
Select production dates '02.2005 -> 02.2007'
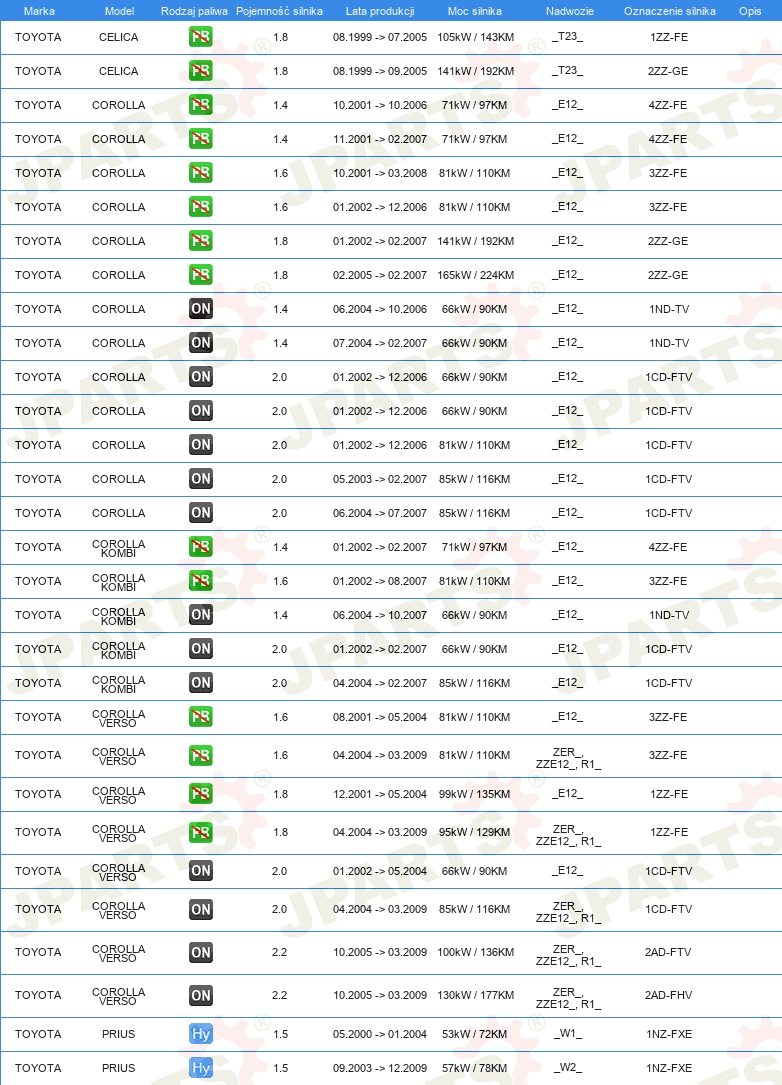(380, 275)
